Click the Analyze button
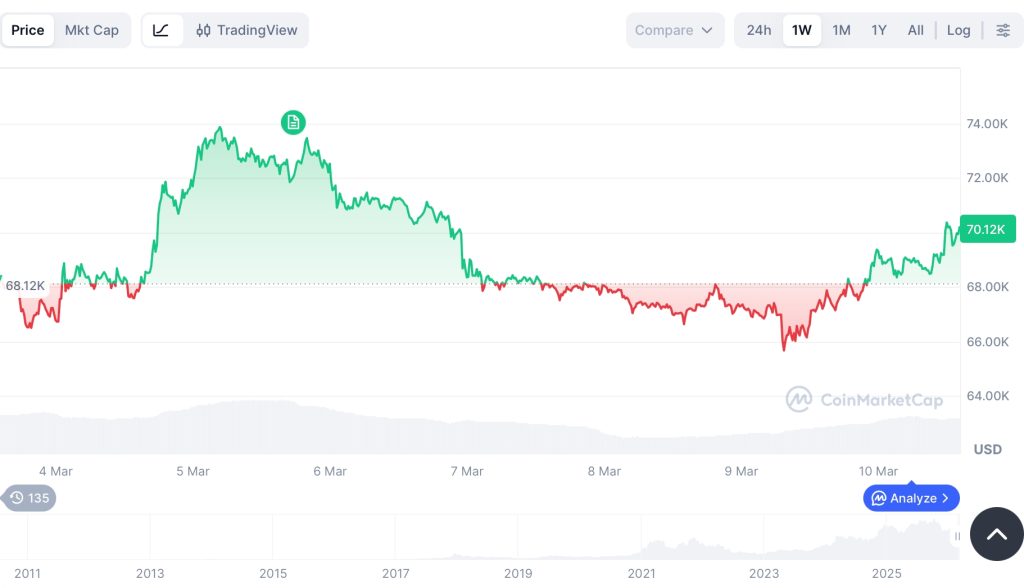1024x588 pixels. pyautogui.click(x=910, y=498)
